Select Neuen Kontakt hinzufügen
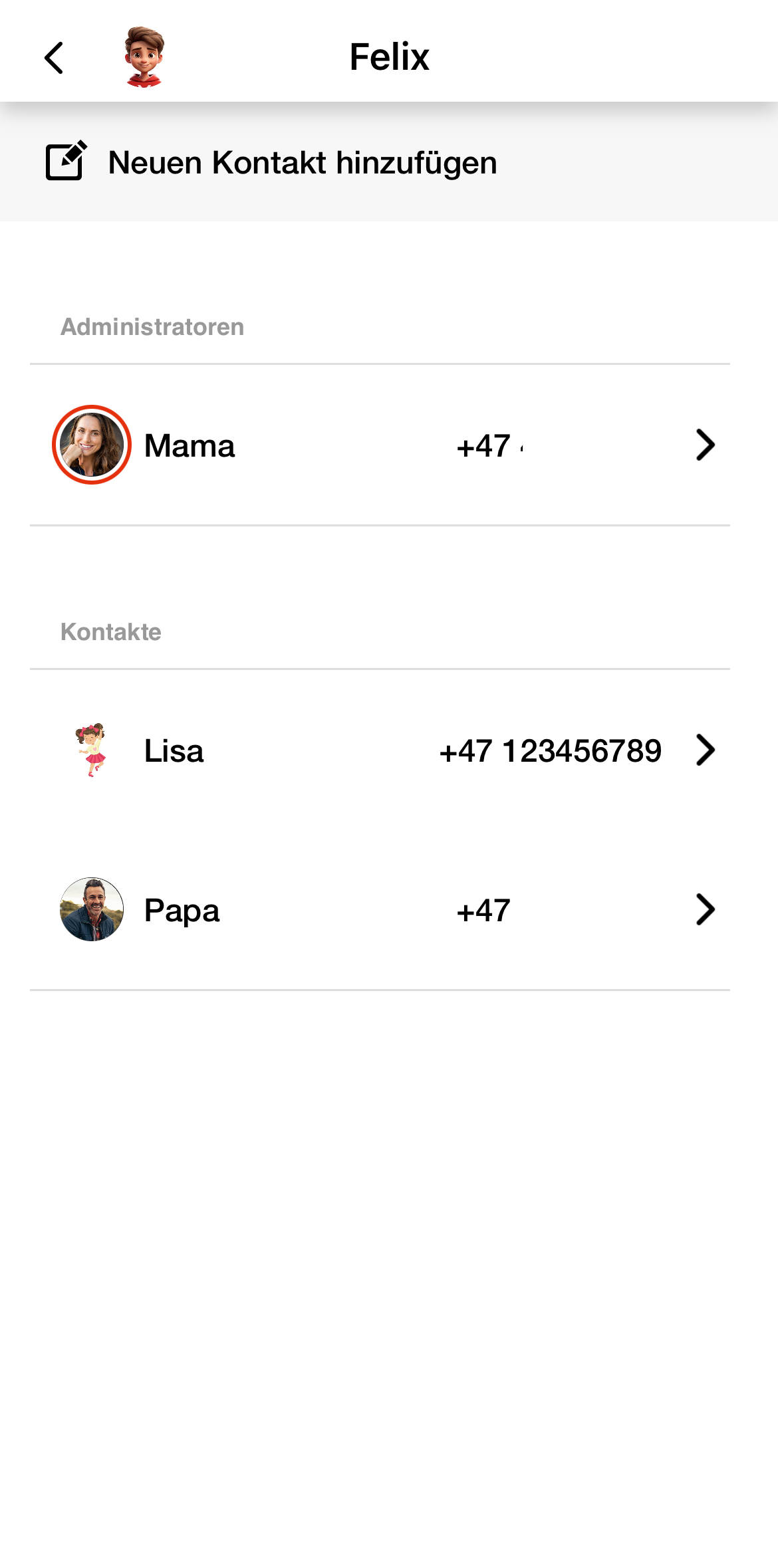This screenshot has width=778, height=1568. (x=303, y=163)
